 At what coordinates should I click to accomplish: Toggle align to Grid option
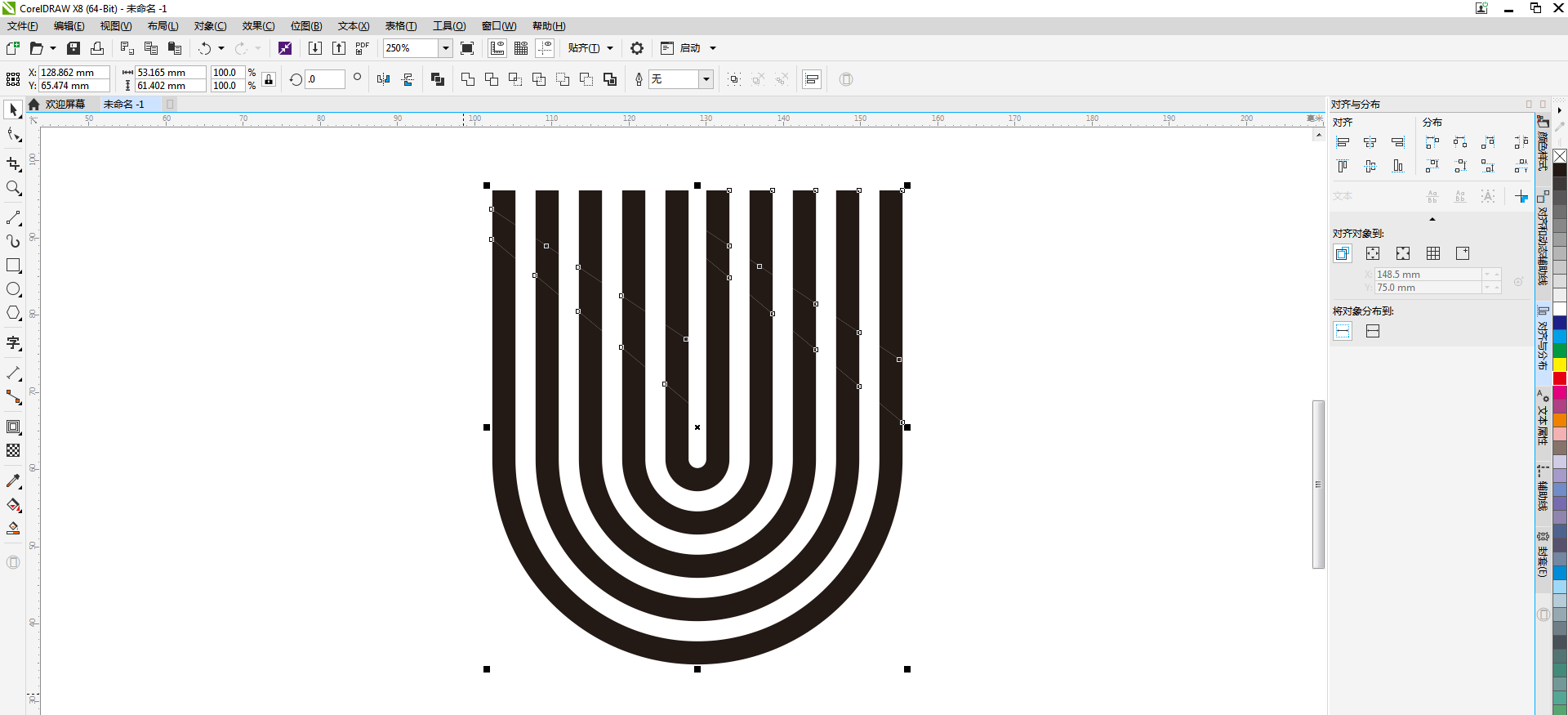tap(1433, 253)
